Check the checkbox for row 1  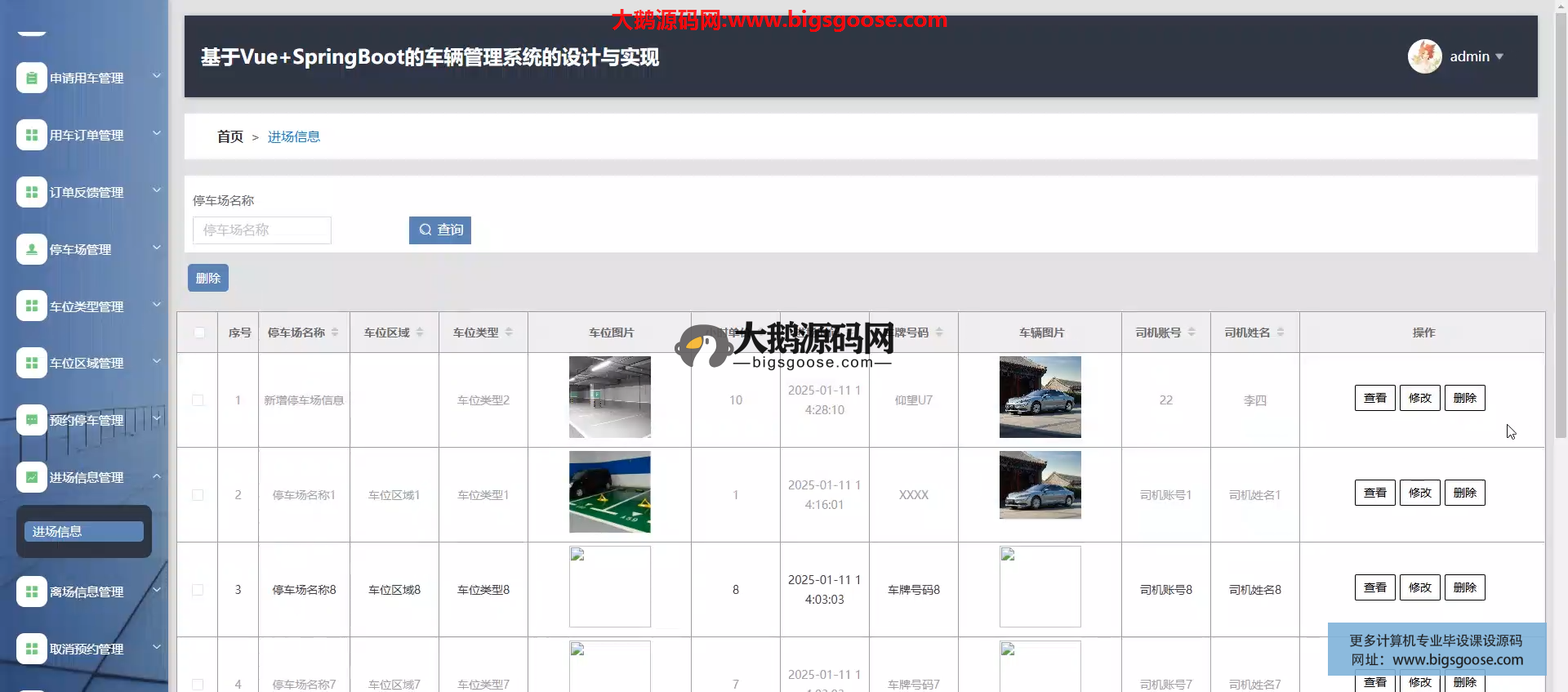198,400
